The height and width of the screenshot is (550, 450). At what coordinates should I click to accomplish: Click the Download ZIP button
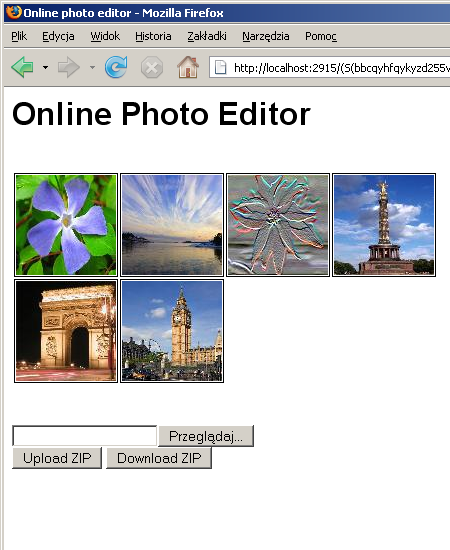coord(159,458)
